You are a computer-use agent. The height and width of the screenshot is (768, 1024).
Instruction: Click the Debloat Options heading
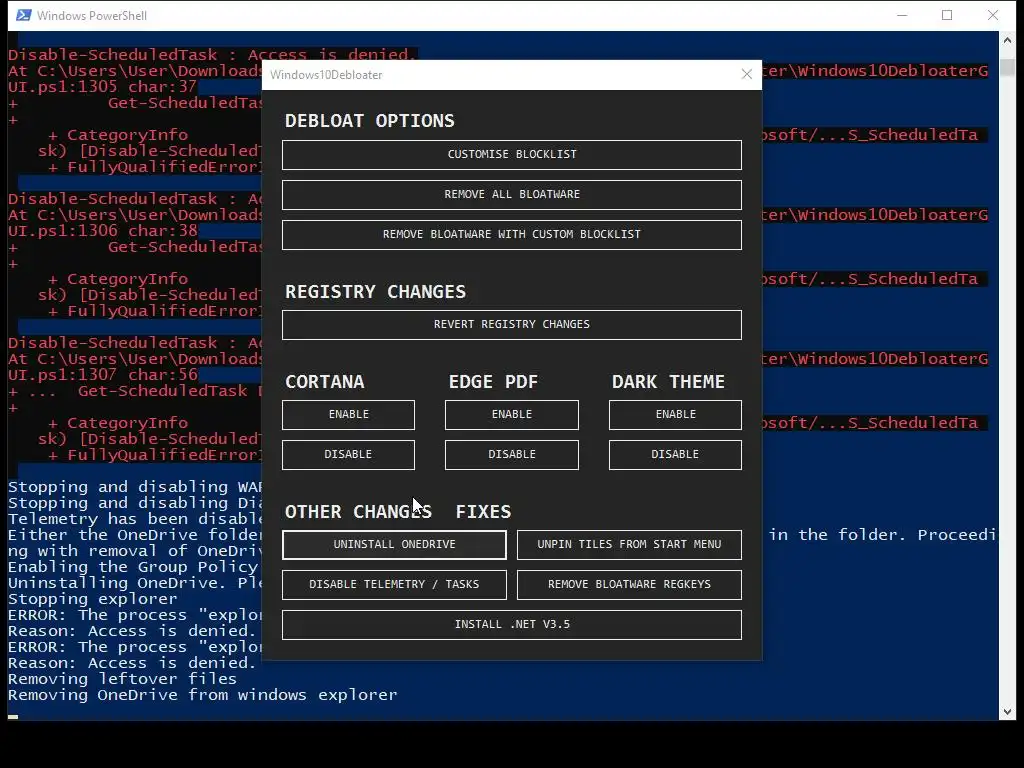click(x=370, y=121)
